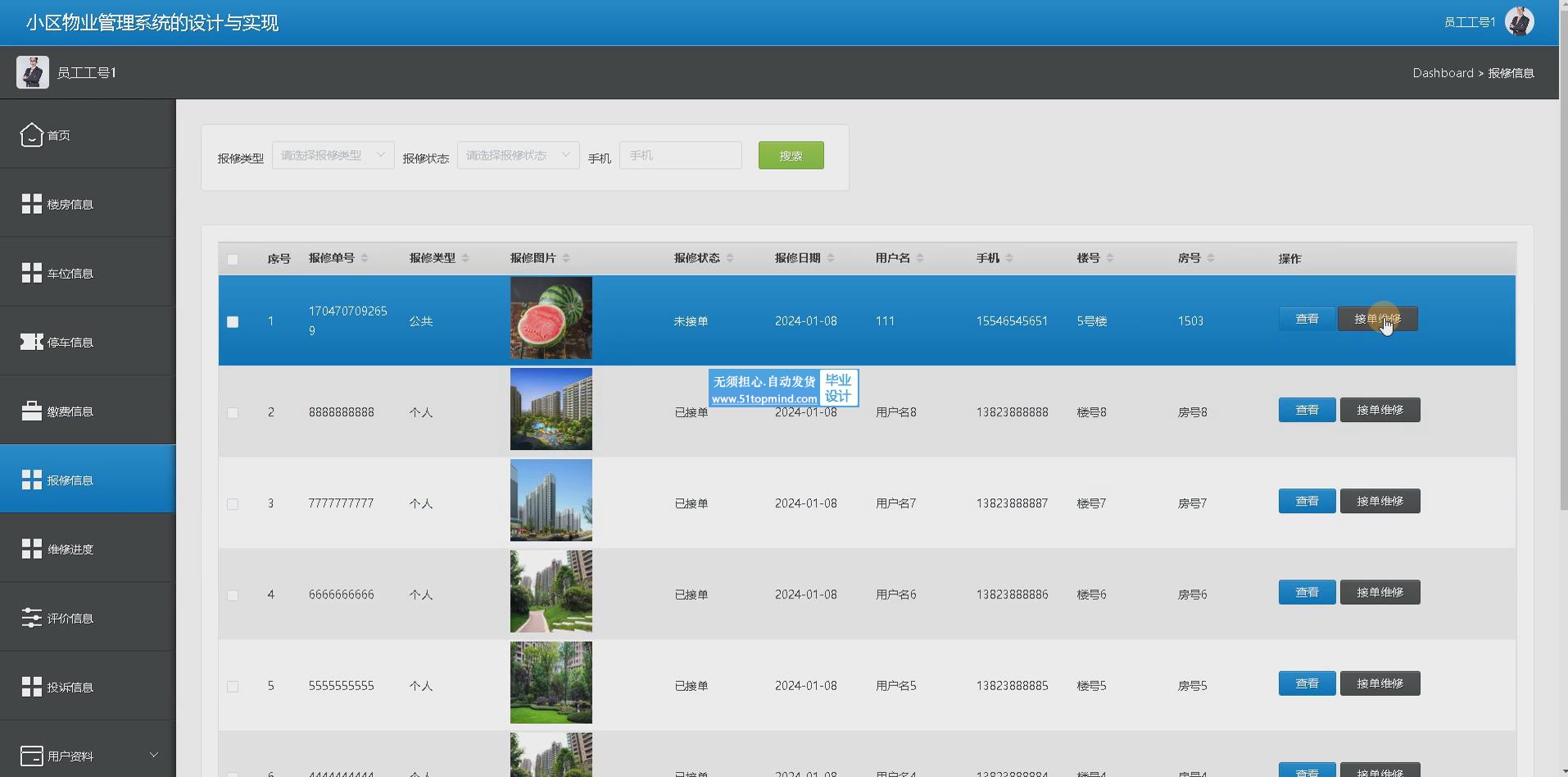The image size is (1568, 777).
Task: Toggle the select-all checkbox in table header
Action: pyautogui.click(x=233, y=259)
